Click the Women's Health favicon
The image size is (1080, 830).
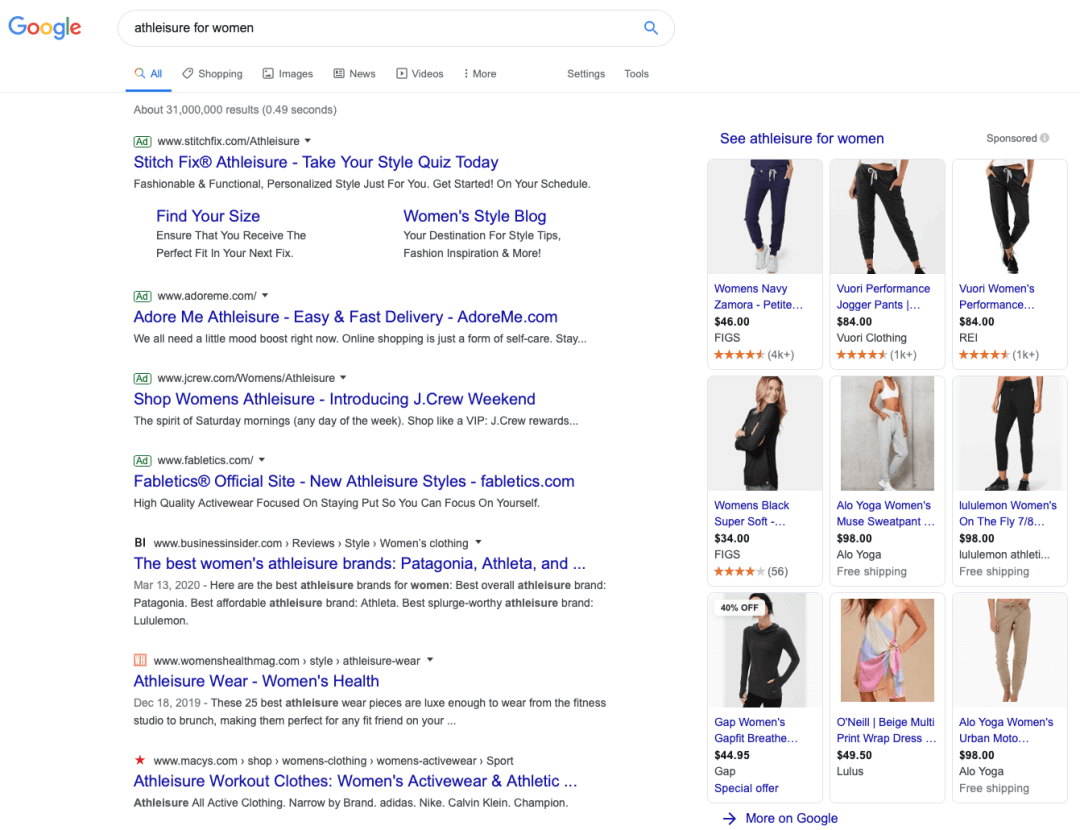(x=140, y=661)
